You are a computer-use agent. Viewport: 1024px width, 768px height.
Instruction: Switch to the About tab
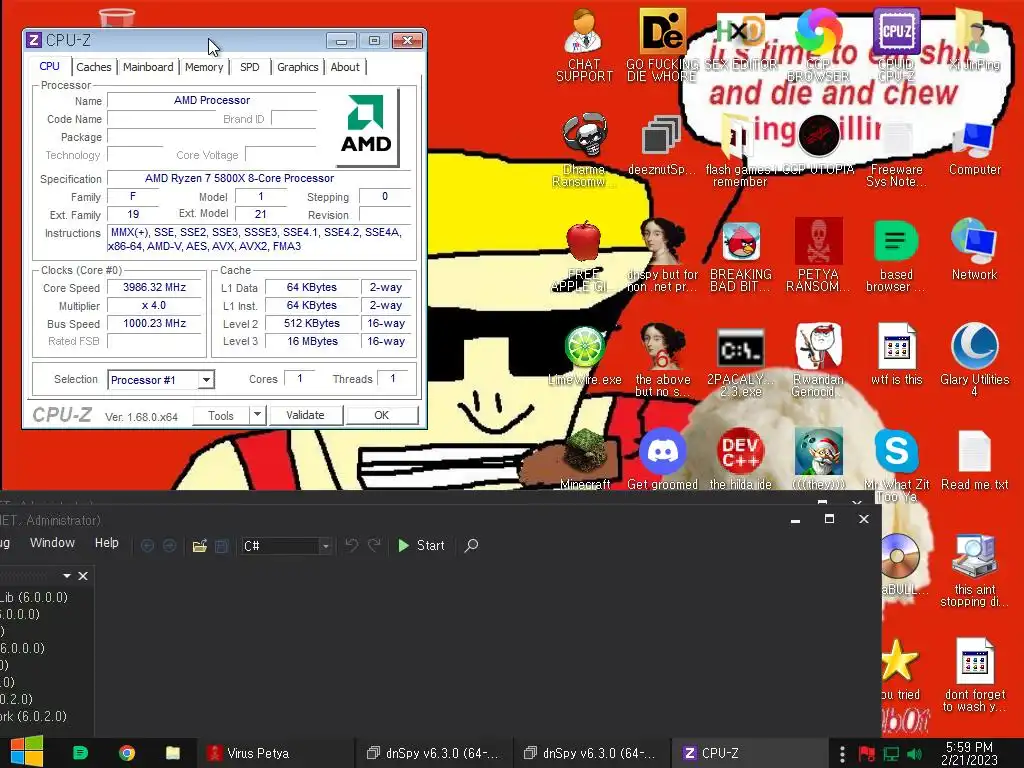[345, 67]
